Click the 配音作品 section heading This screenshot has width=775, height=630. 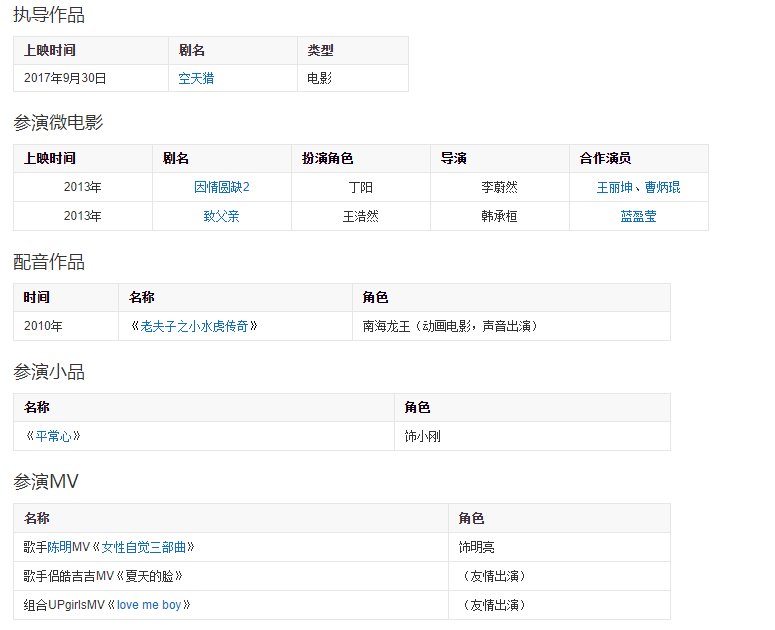point(49,262)
